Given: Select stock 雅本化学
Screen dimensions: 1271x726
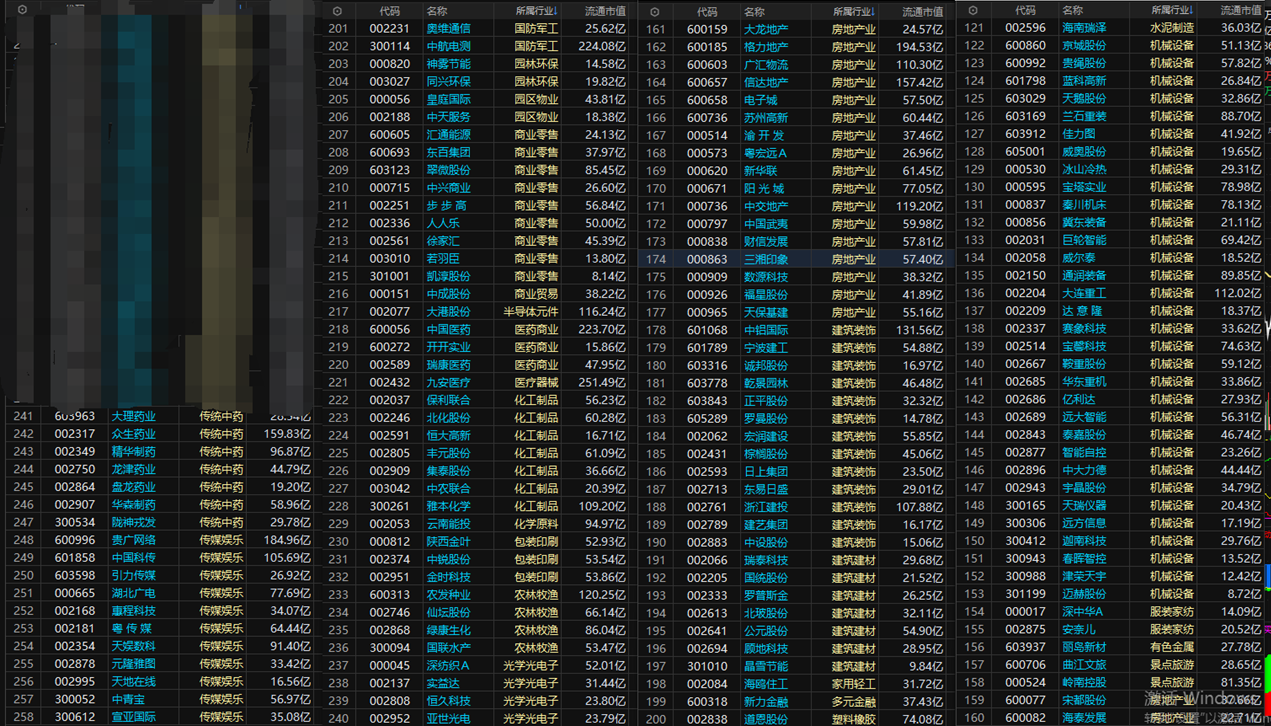Looking at the screenshot, I should [448, 506].
